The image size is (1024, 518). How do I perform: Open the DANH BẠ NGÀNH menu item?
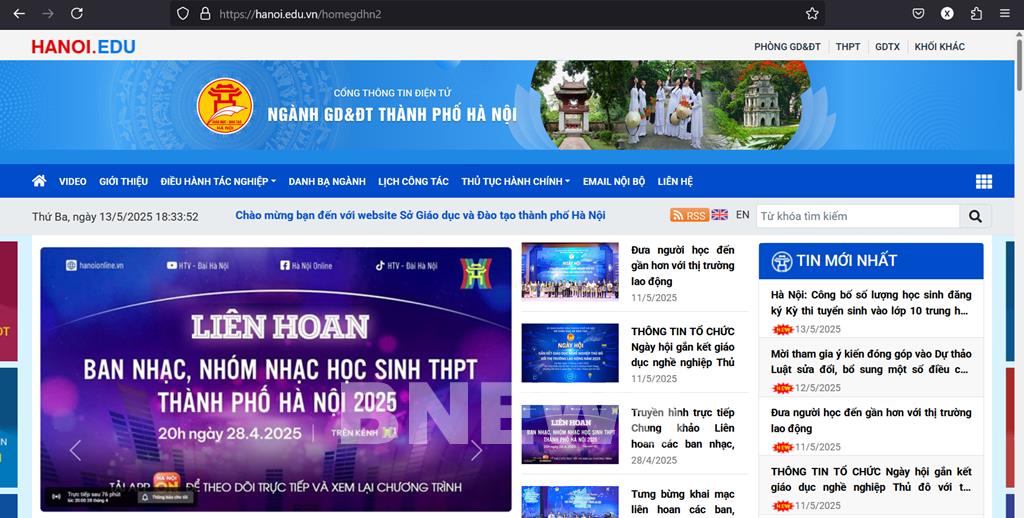[x=327, y=181]
